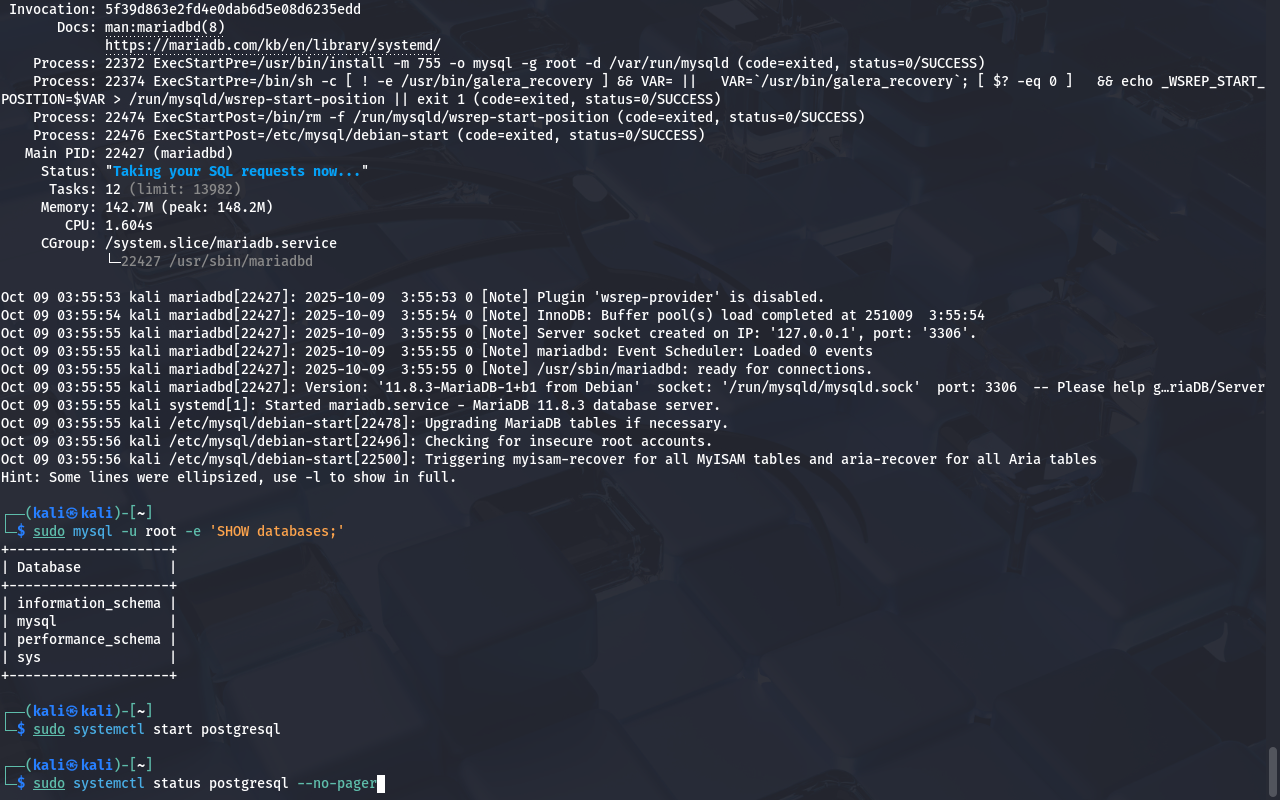
Task: Click the ㉿ symbol in the last prompt
Action: [x=73, y=765]
